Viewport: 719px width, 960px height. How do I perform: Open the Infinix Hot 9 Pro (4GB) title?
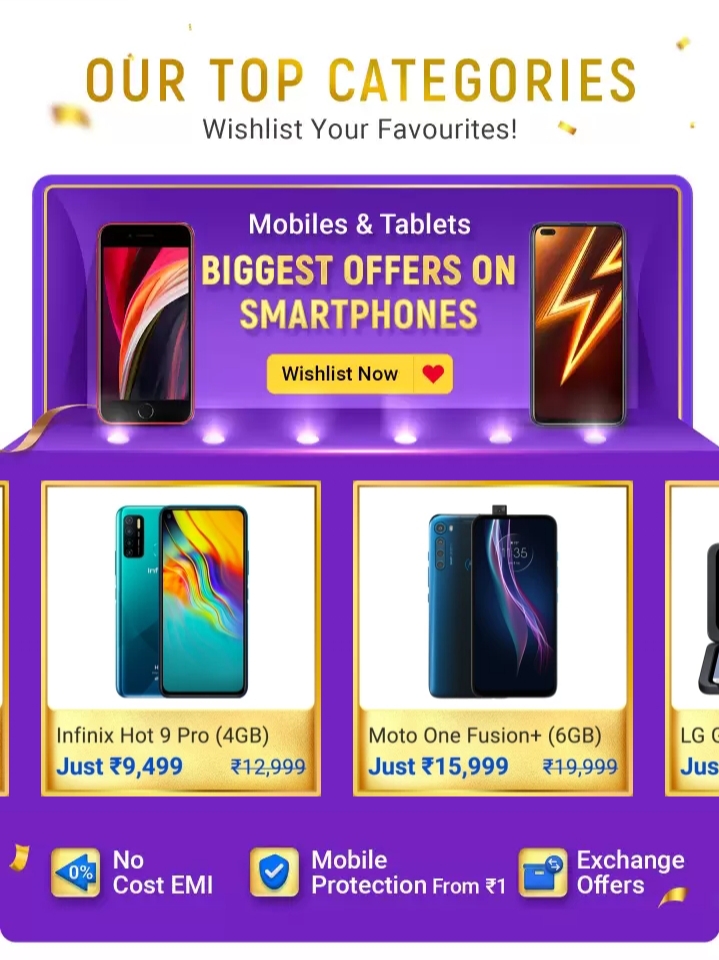click(162, 735)
